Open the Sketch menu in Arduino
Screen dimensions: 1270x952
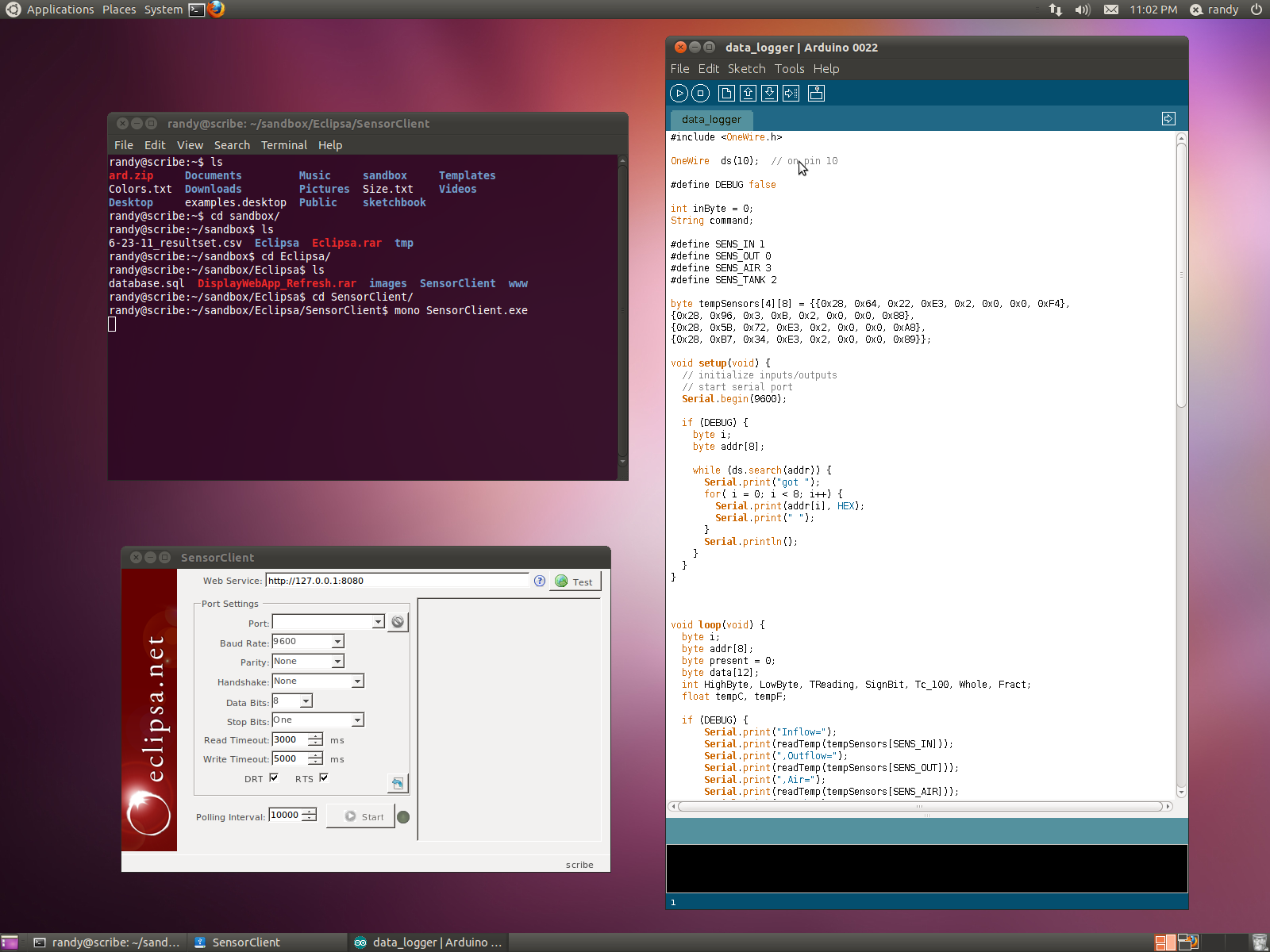[x=746, y=69]
